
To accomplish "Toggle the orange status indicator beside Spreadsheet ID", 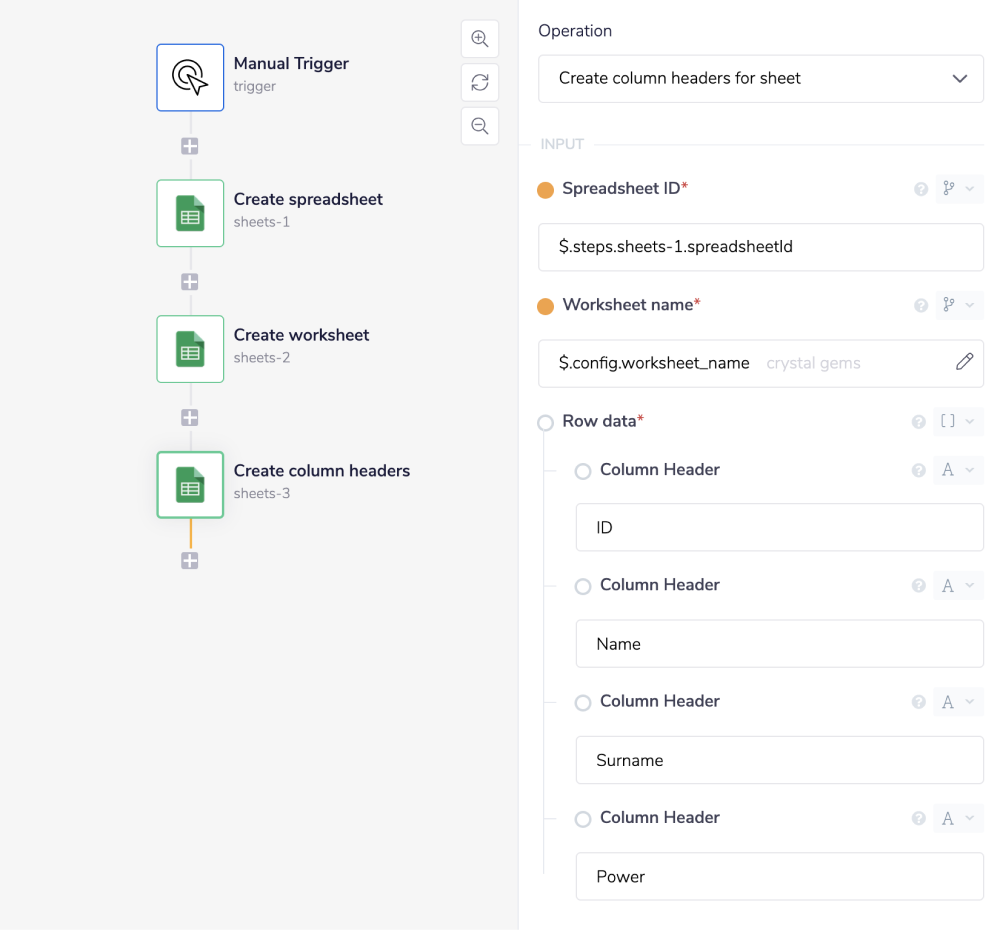I will (545, 189).
